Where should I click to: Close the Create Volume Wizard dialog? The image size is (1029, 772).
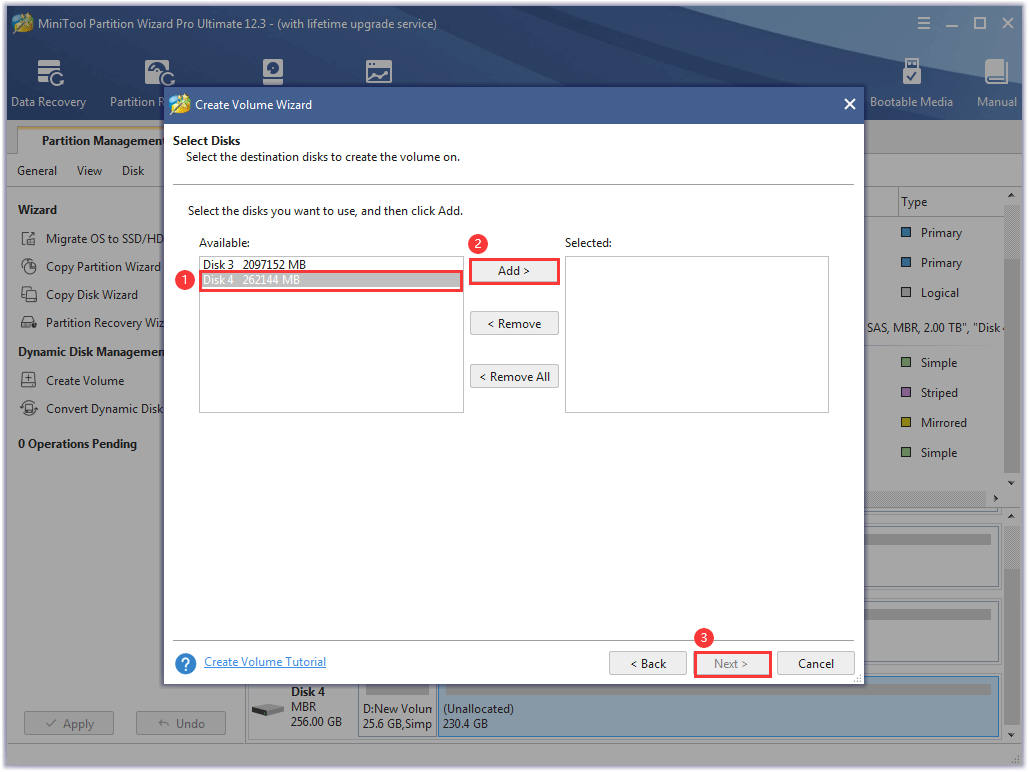849,104
